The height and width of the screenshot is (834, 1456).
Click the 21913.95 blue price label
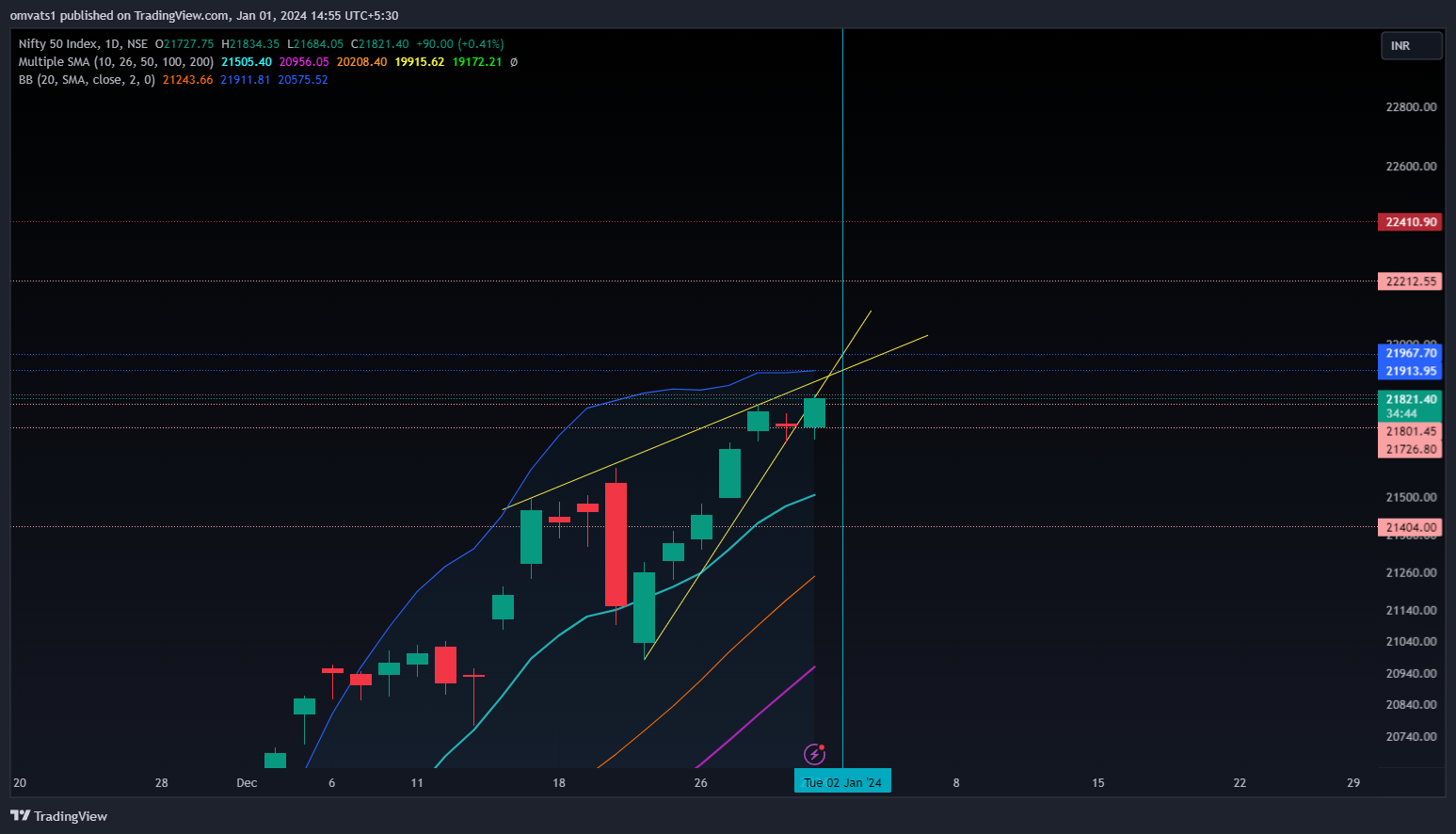pos(1410,371)
